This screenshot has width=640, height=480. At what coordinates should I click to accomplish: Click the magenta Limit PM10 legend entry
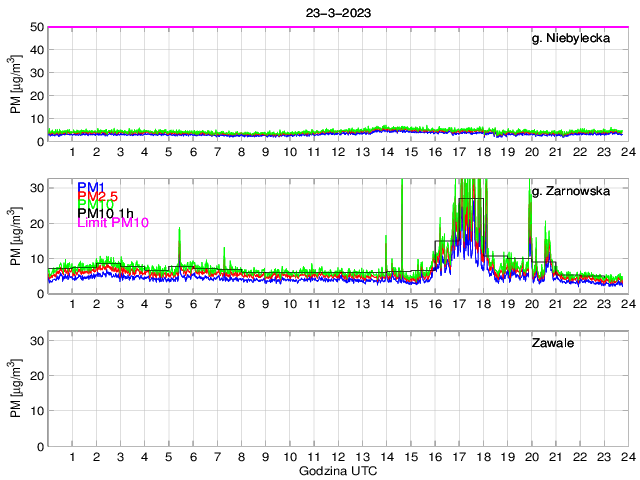[113, 223]
